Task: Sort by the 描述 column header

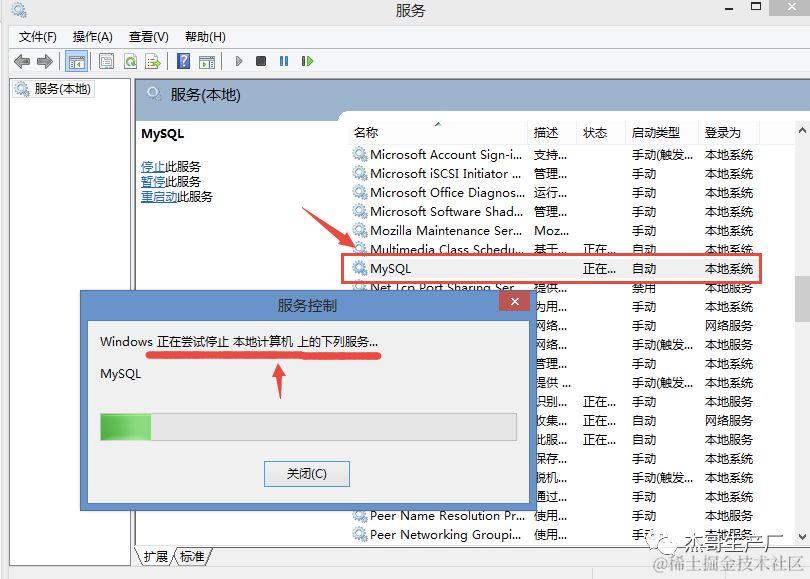Action: [552, 133]
